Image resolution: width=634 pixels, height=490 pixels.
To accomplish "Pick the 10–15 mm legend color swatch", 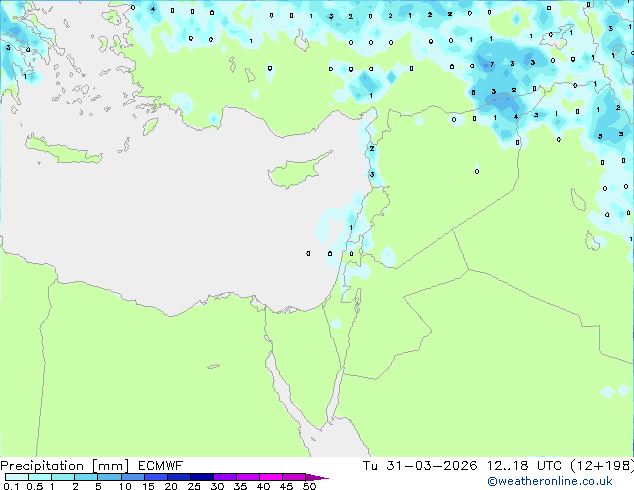I will [132, 477].
